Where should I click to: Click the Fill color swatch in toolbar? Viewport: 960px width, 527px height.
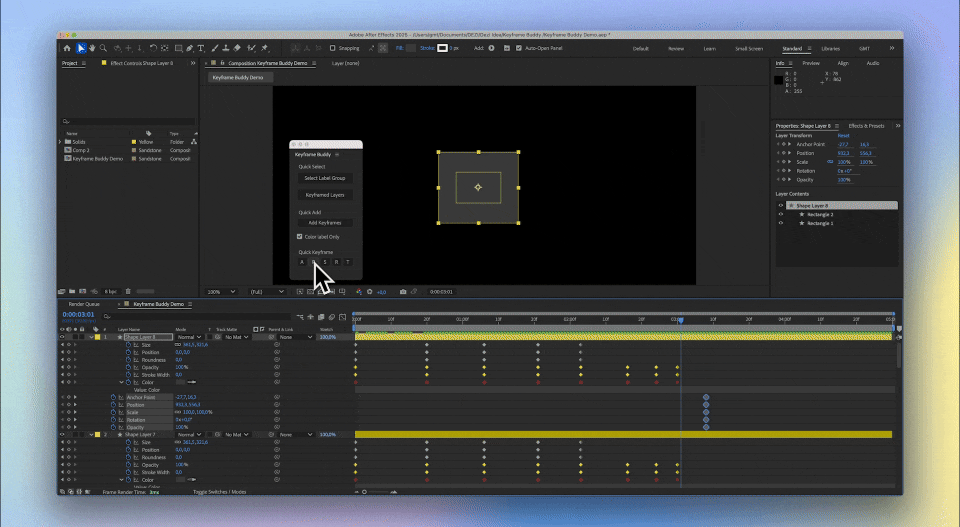pyautogui.click(x=411, y=48)
